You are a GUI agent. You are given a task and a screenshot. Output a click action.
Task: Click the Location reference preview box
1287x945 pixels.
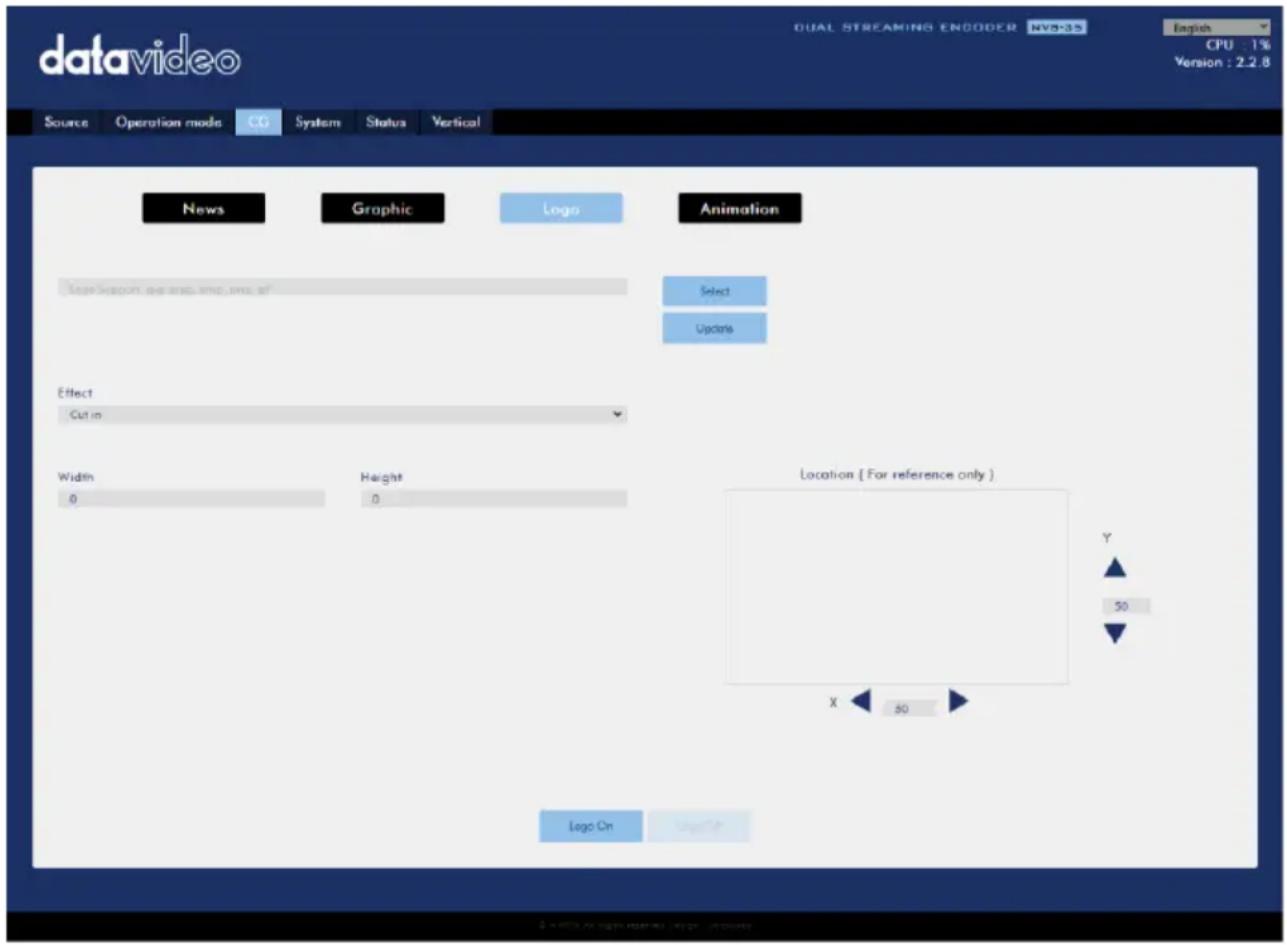[x=896, y=587]
